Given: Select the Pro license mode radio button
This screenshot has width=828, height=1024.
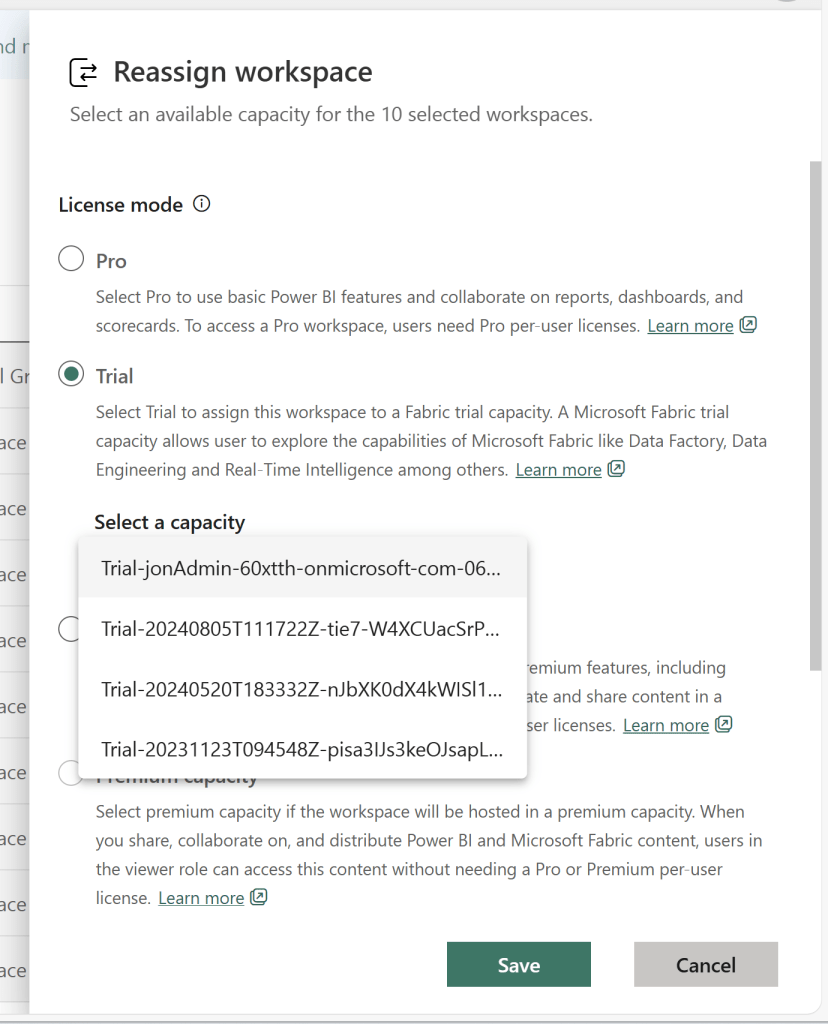Looking at the screenshot, I should tap(71, 260).
